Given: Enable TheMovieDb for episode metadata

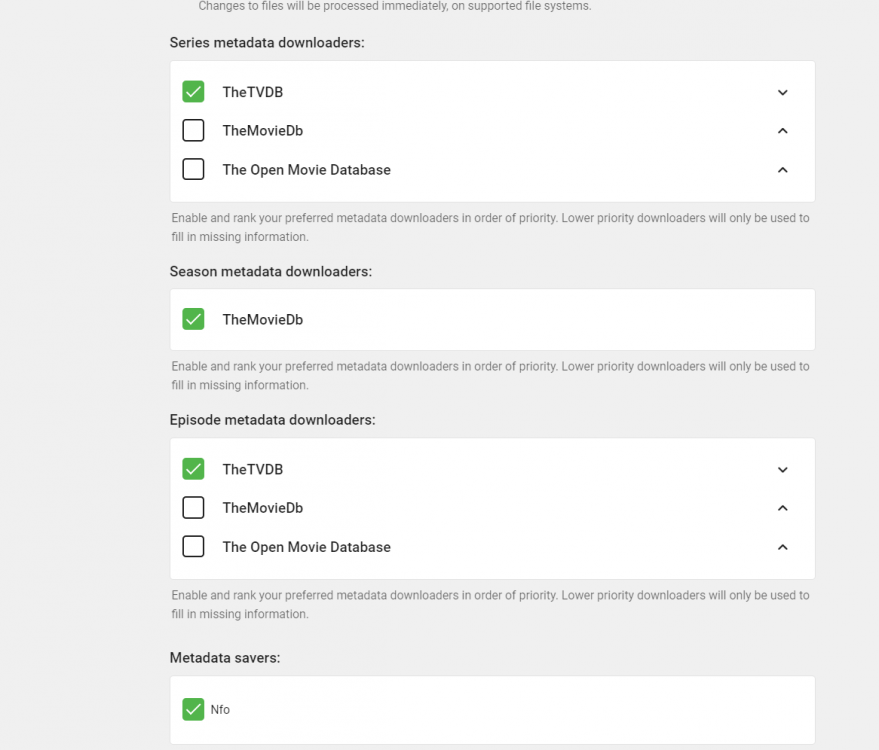Looking at the screenshot, I should (193, 507).
